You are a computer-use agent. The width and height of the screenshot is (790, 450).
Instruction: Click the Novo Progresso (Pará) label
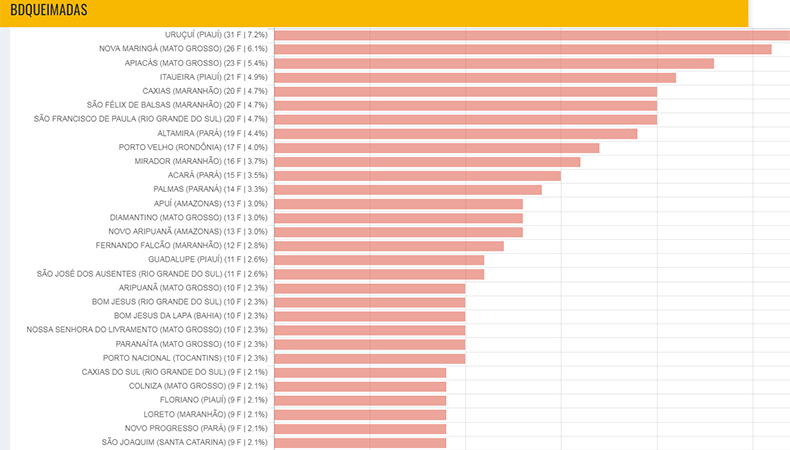coord(196,428)
